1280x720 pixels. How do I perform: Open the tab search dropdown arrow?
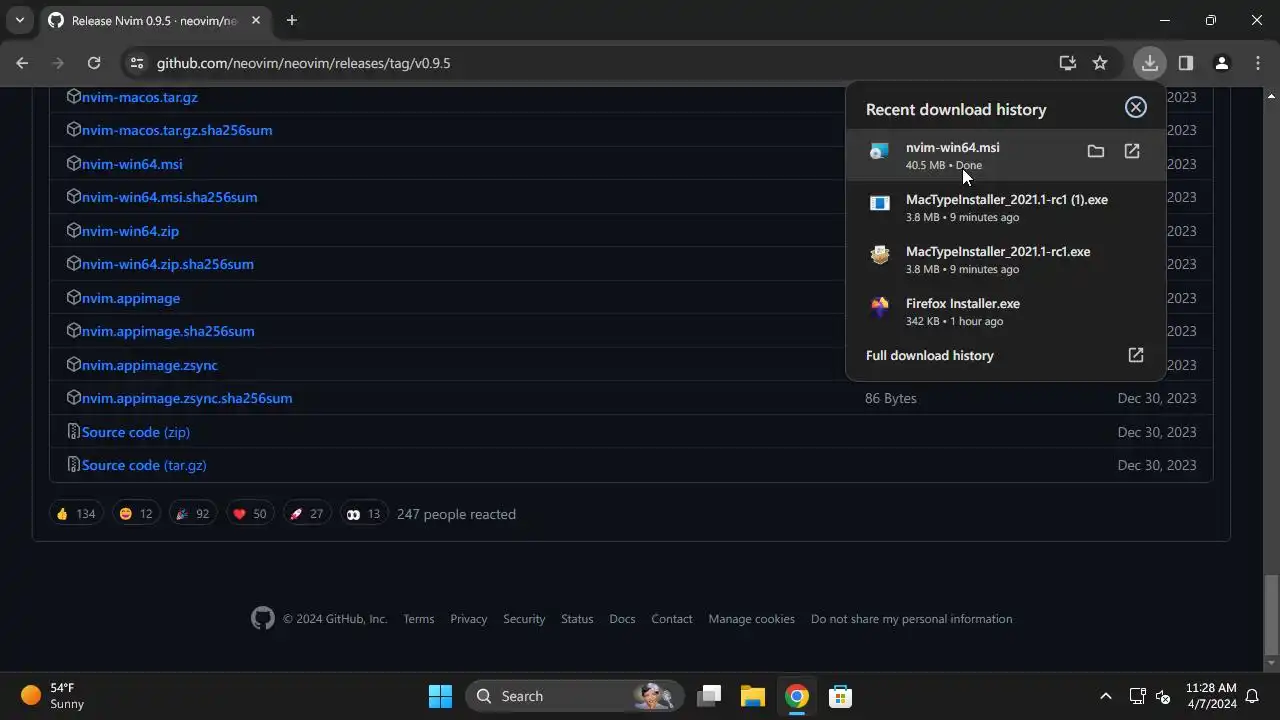[x=19, y=20]
